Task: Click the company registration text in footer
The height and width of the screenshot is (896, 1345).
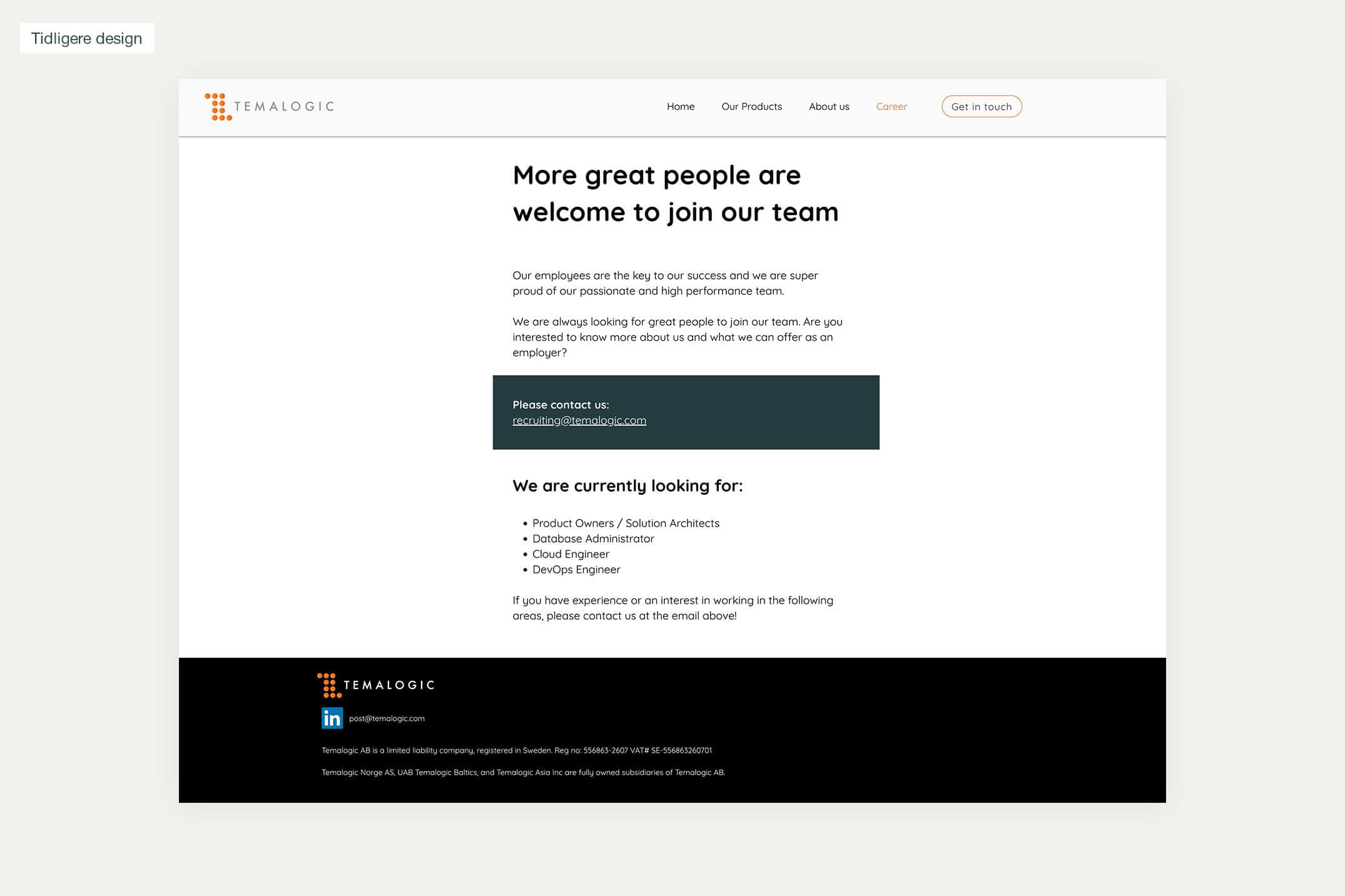Action: coord(516,750)
